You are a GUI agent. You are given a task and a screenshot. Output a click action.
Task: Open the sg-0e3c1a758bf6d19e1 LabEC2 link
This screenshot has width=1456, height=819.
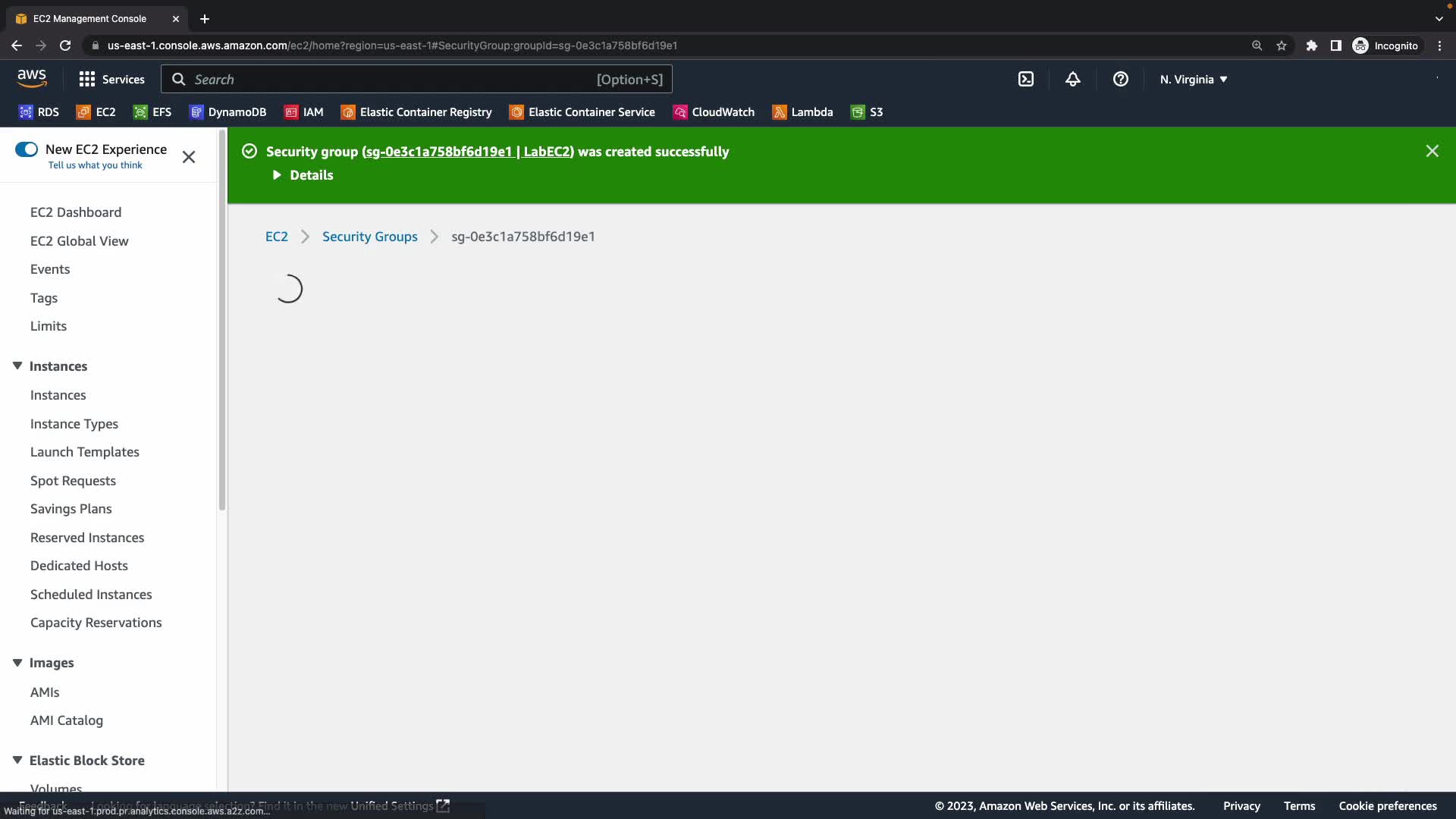click(468, 152)
